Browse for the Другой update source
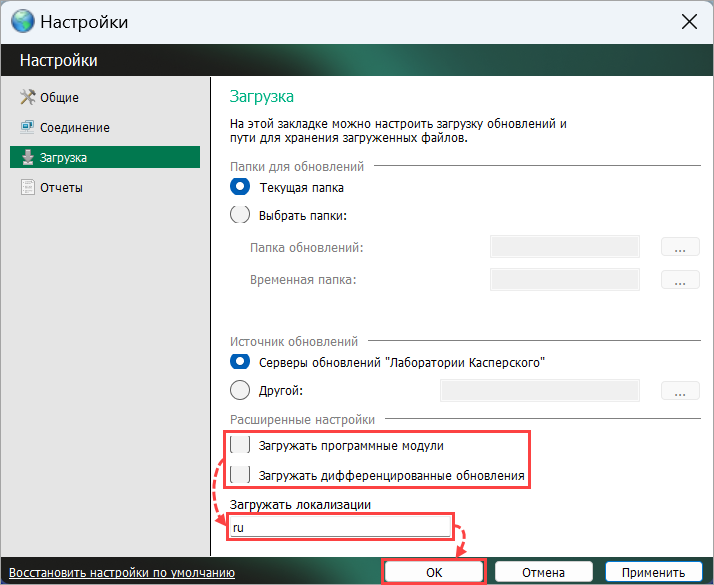Viewport: 714px width, 585px height. click(x=680, y=391)
